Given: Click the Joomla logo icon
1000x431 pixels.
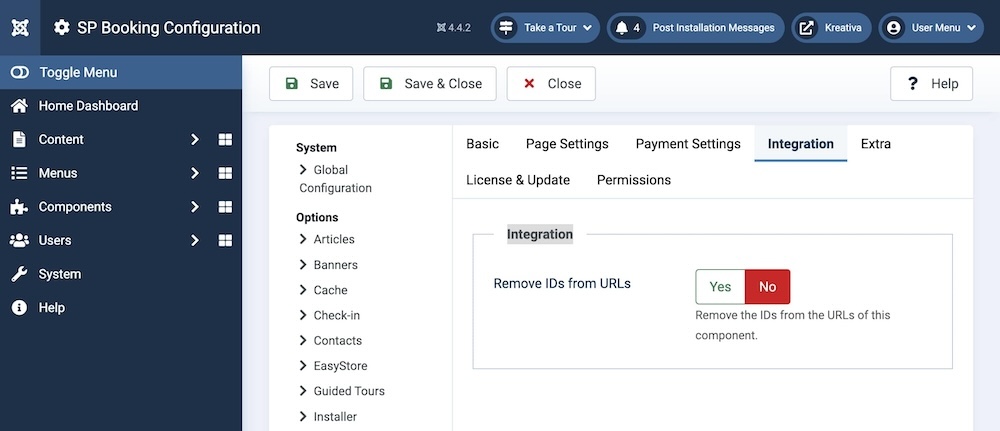Looking at the screenshot, I should (20, 28).
